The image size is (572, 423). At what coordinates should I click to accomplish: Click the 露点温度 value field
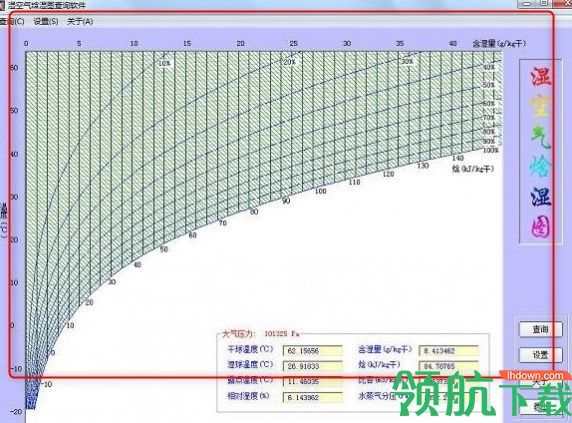[313, 381]
